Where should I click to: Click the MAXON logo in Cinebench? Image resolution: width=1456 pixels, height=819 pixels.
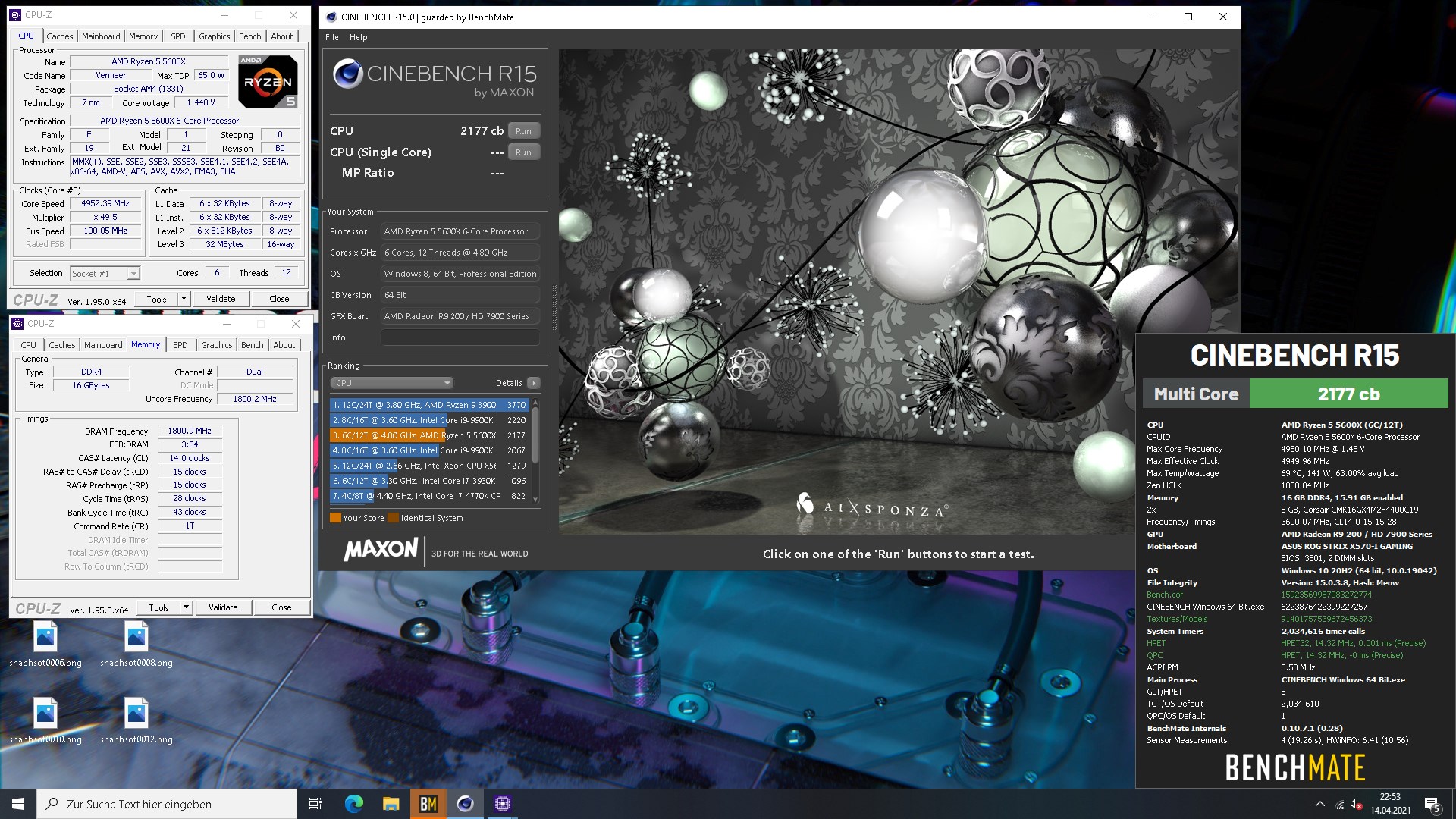point(381,550)
